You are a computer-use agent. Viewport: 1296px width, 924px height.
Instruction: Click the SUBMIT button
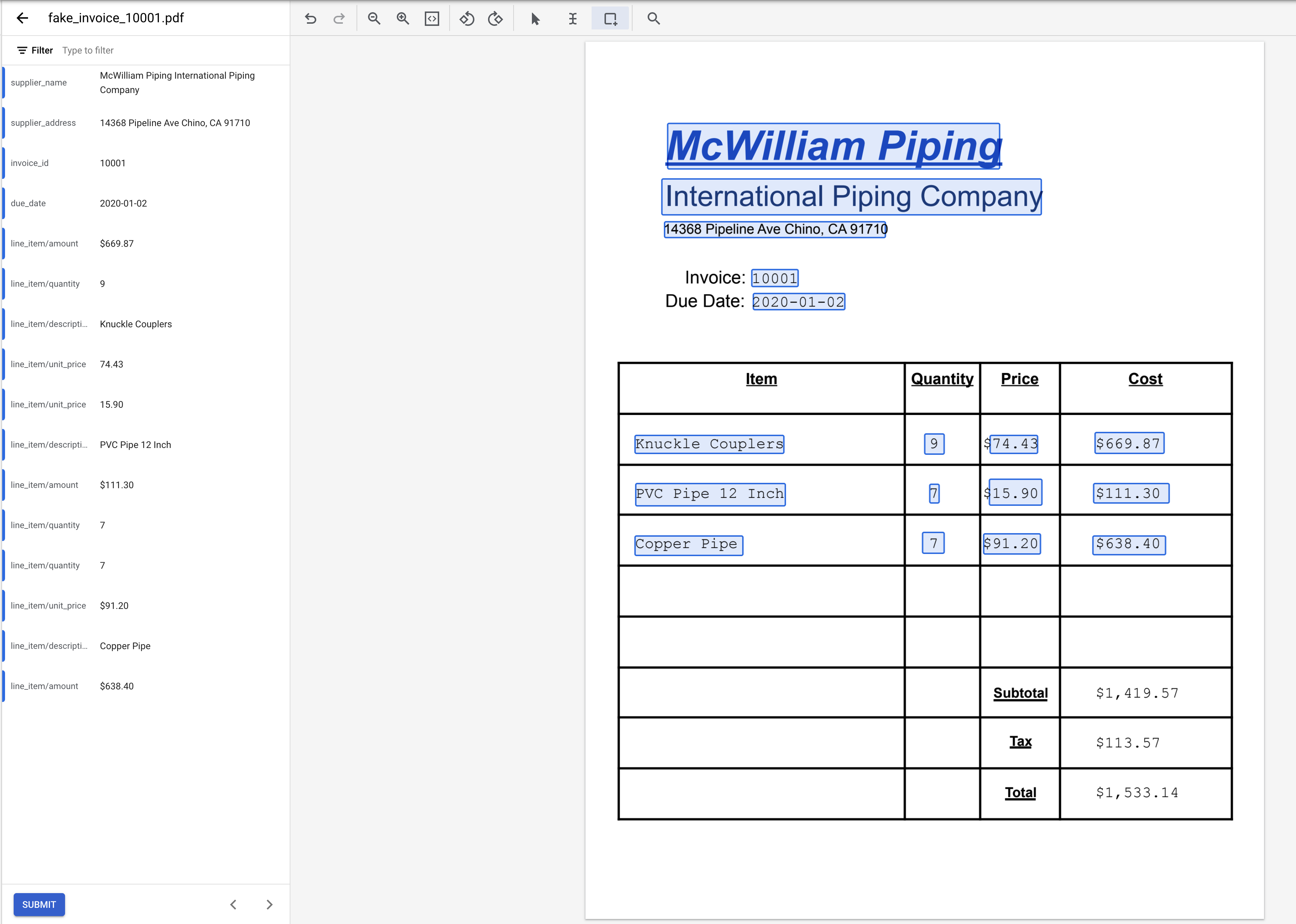(x=39, y=904)
